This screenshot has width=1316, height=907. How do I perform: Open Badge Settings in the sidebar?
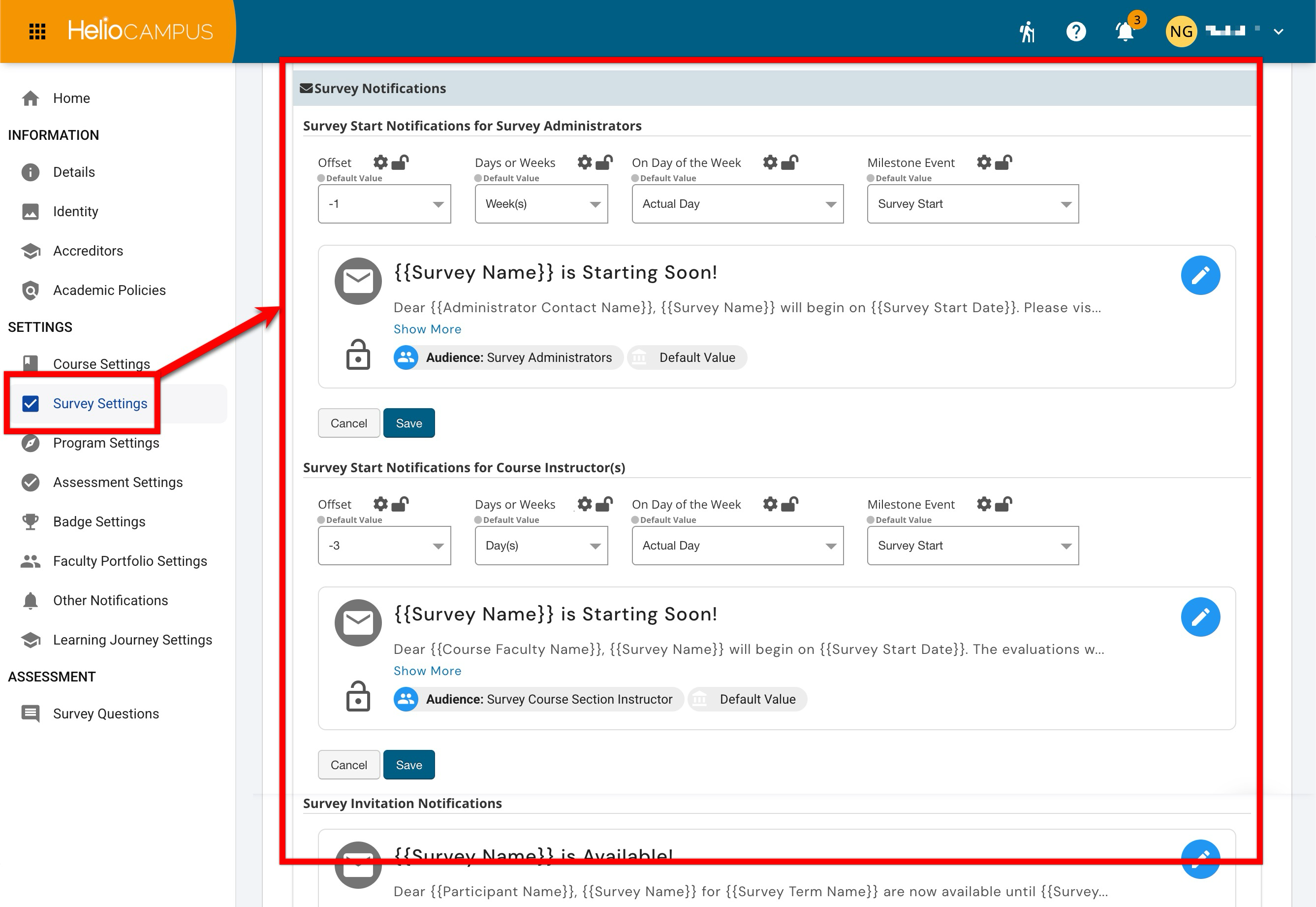99,521
